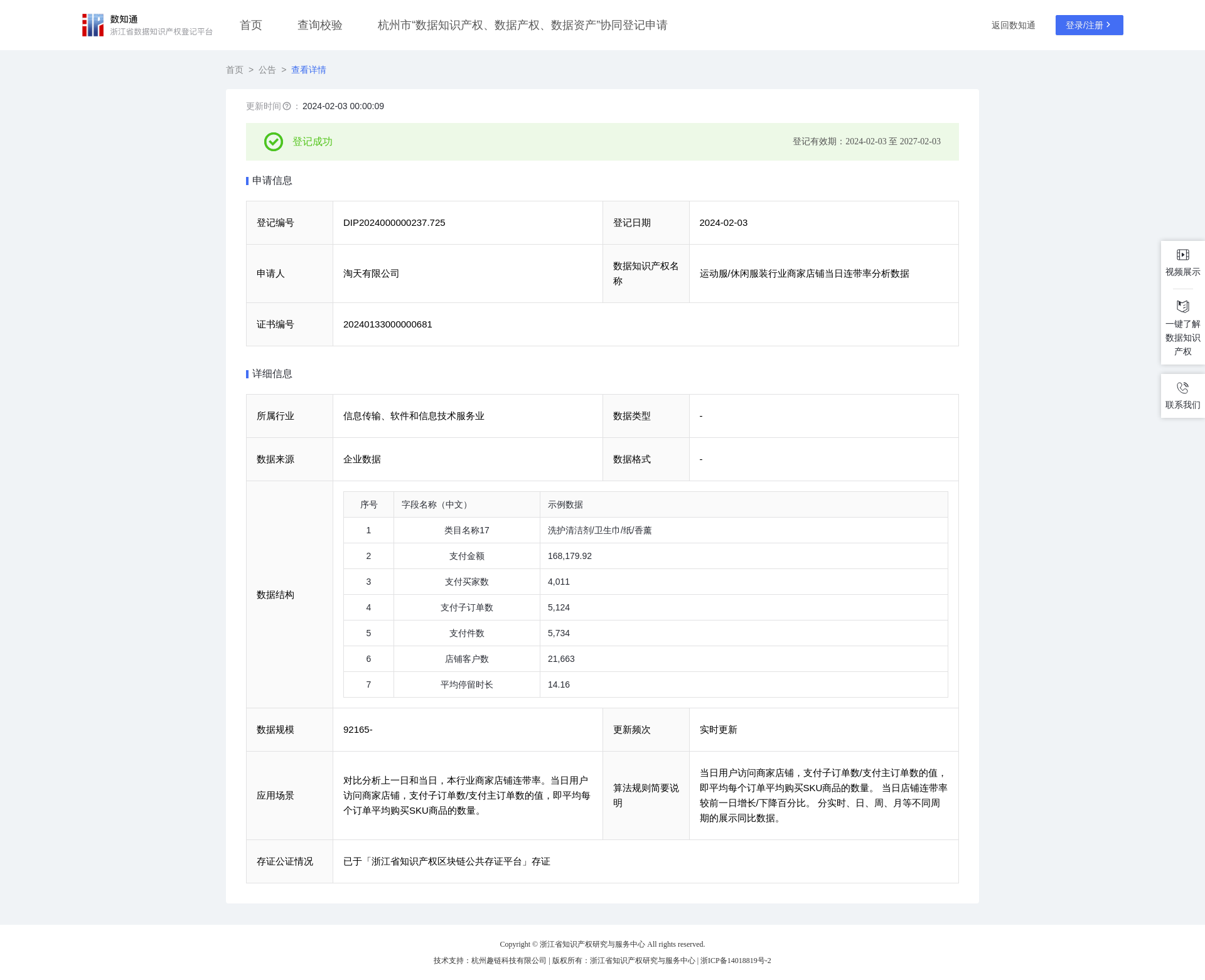Screen dimensions: 1205x980
Task: Click update time 2024-02-03 00:00:09
Action: click(343, 107)
